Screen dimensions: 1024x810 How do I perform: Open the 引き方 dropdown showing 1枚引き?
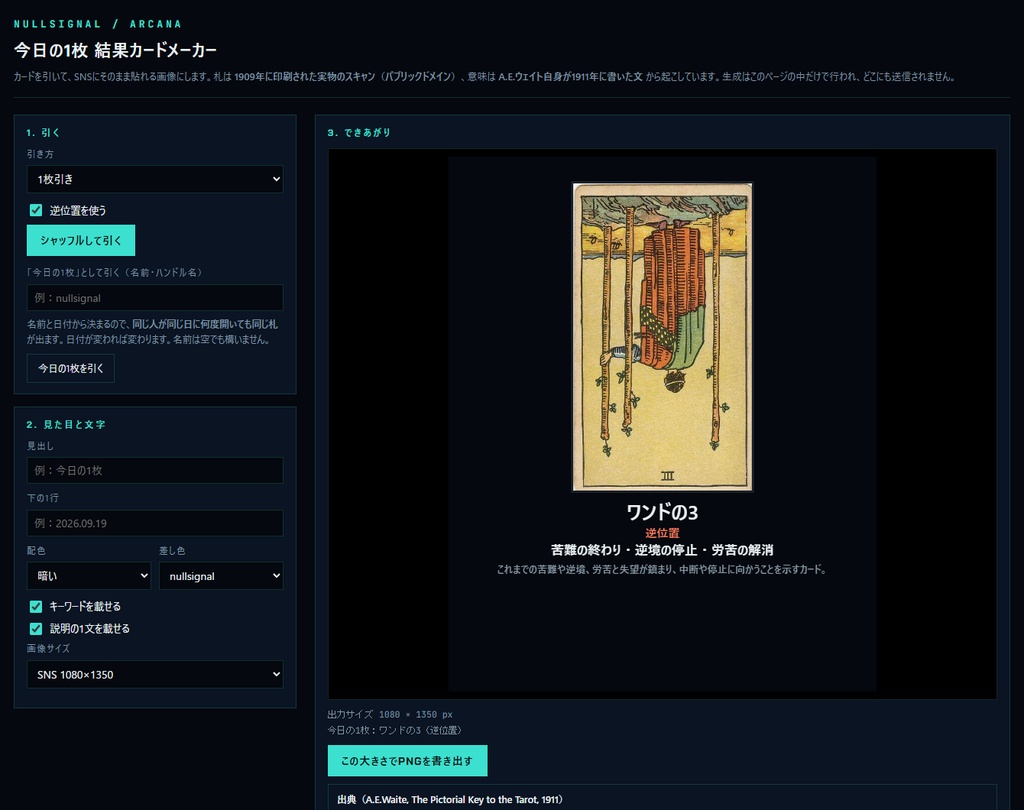(155, 179)
